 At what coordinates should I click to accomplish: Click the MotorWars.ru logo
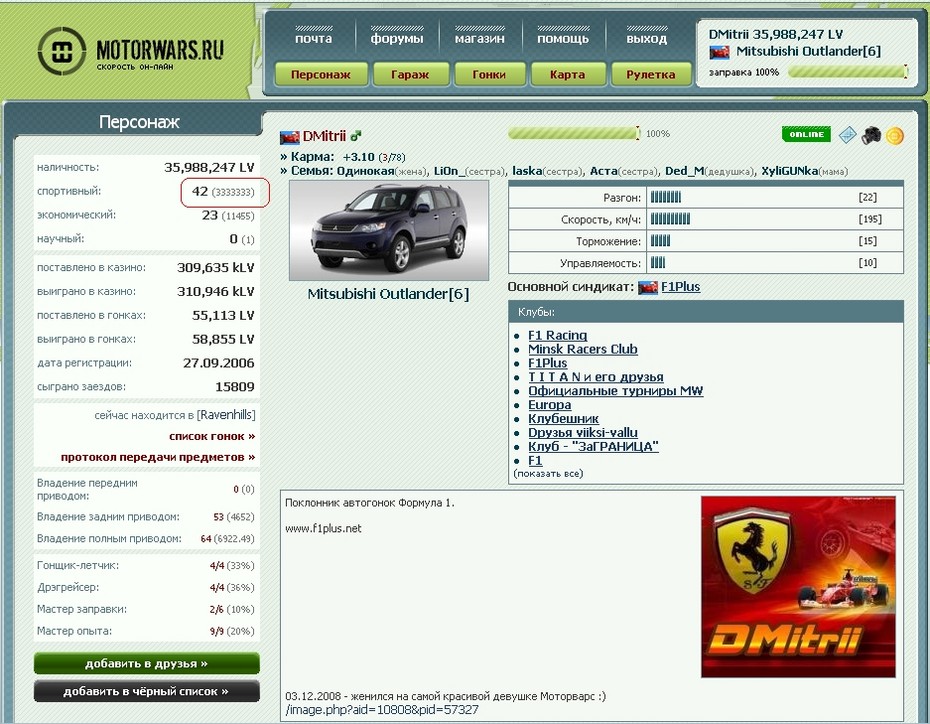[130, 50]
